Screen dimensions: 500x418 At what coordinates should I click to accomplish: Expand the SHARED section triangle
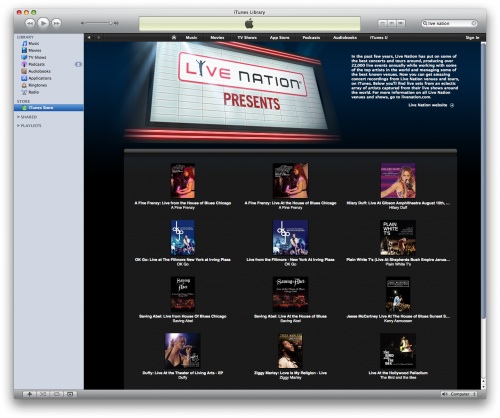(18, 117)
